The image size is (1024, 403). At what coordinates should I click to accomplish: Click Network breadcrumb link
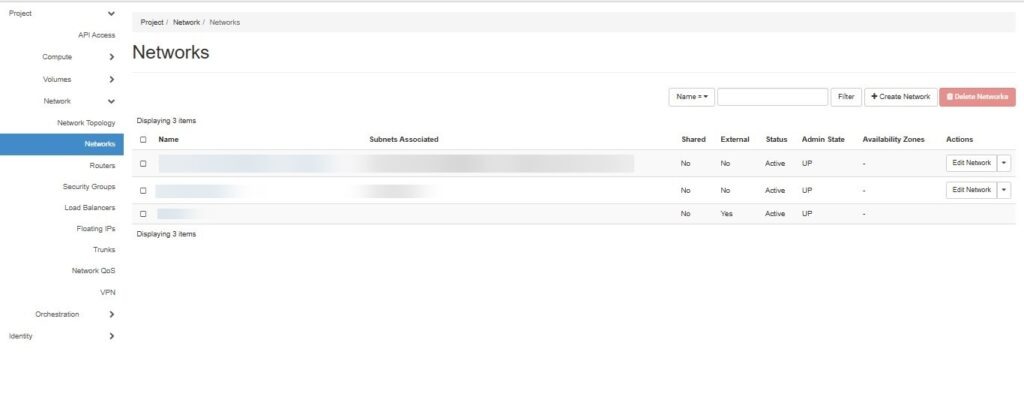(x=186, y=22)
